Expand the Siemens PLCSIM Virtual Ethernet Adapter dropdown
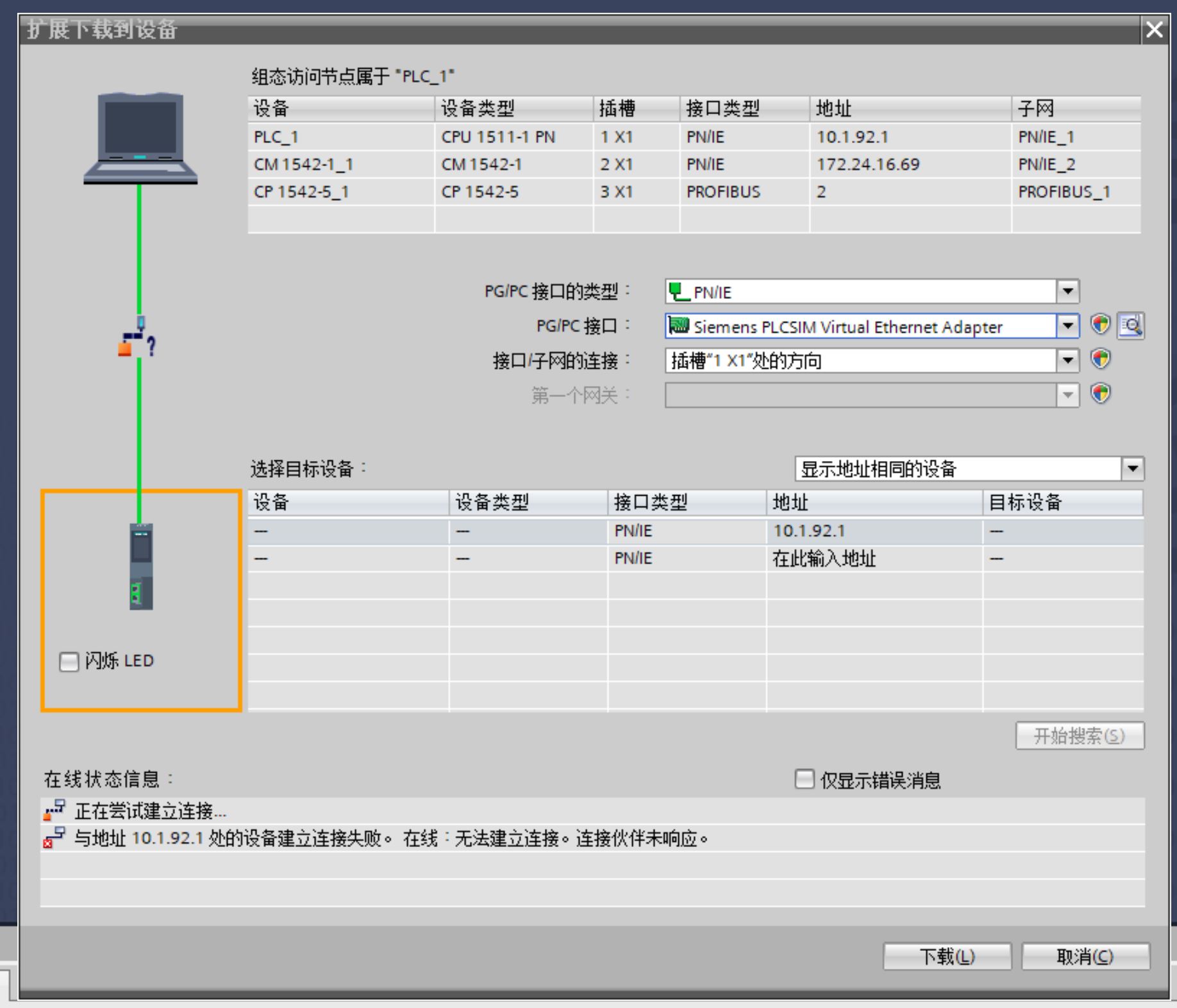The image size is (1177, 1008). 1067,326
